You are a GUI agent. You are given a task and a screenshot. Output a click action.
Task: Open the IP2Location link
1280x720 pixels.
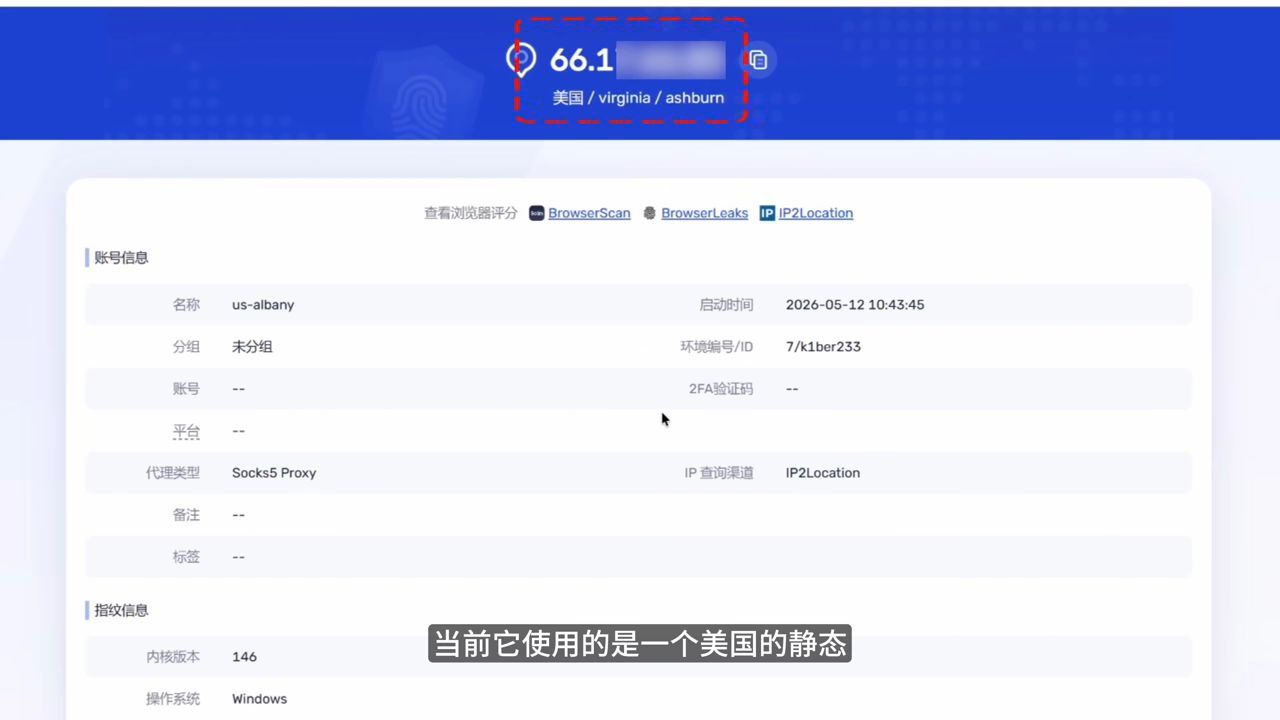pyautogui.click(x=816, y=213)
